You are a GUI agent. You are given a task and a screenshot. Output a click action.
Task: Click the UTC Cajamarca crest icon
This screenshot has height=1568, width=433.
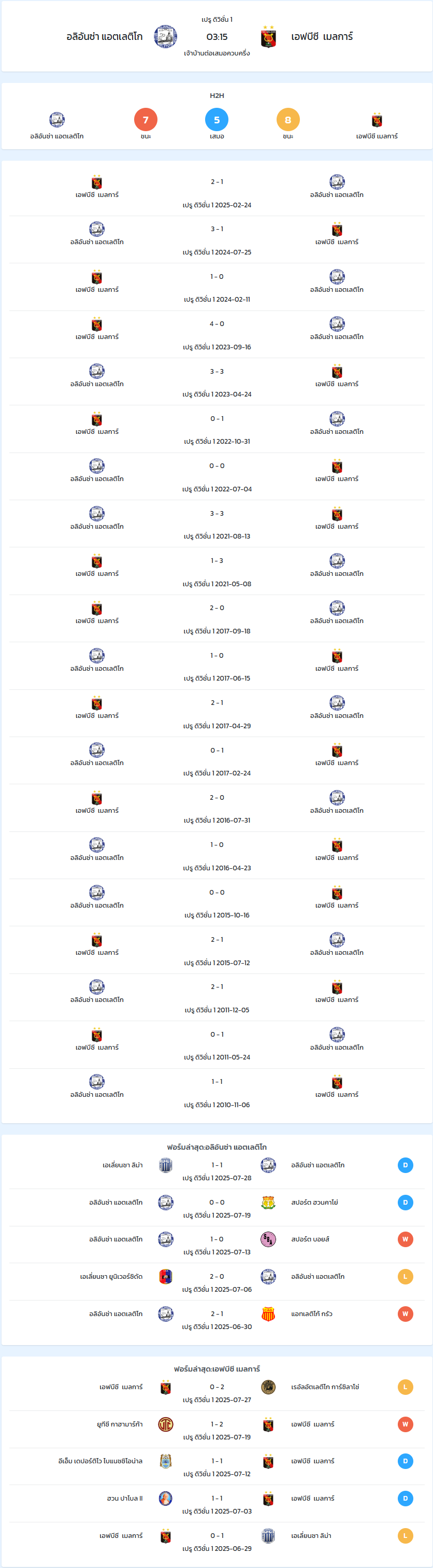pos(165,1424)
